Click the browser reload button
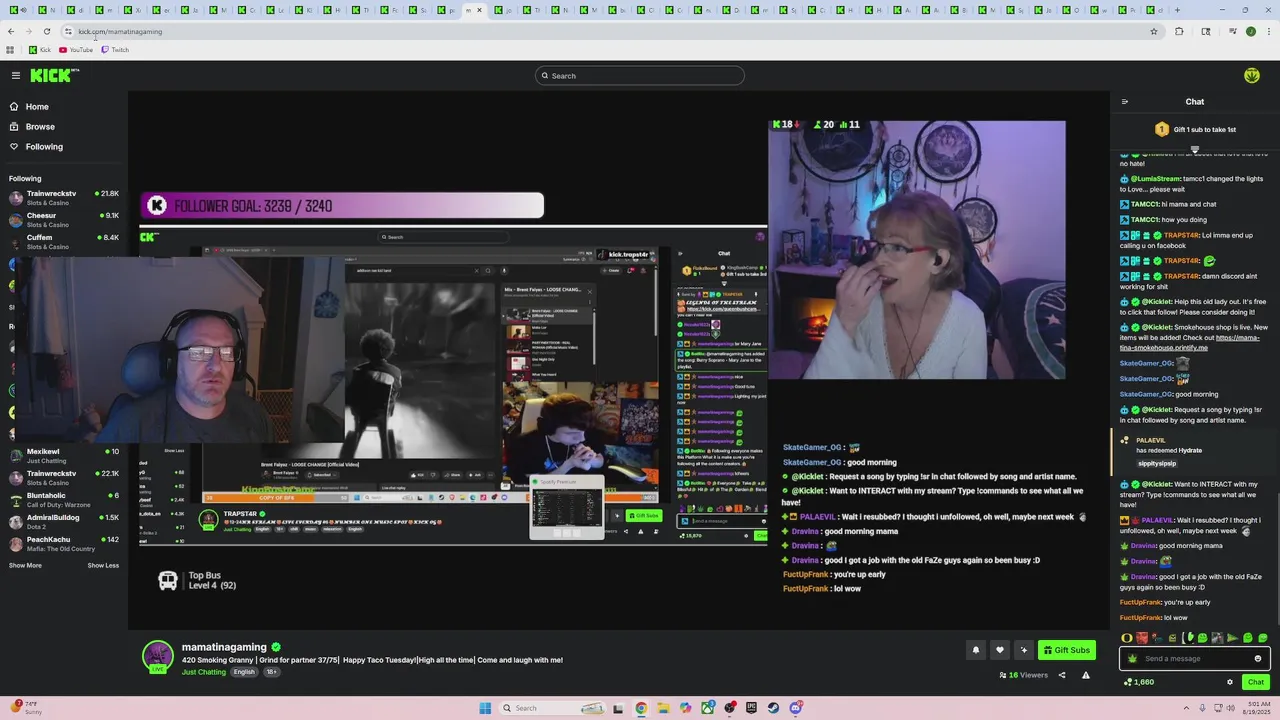 click(x=46, y=31)
